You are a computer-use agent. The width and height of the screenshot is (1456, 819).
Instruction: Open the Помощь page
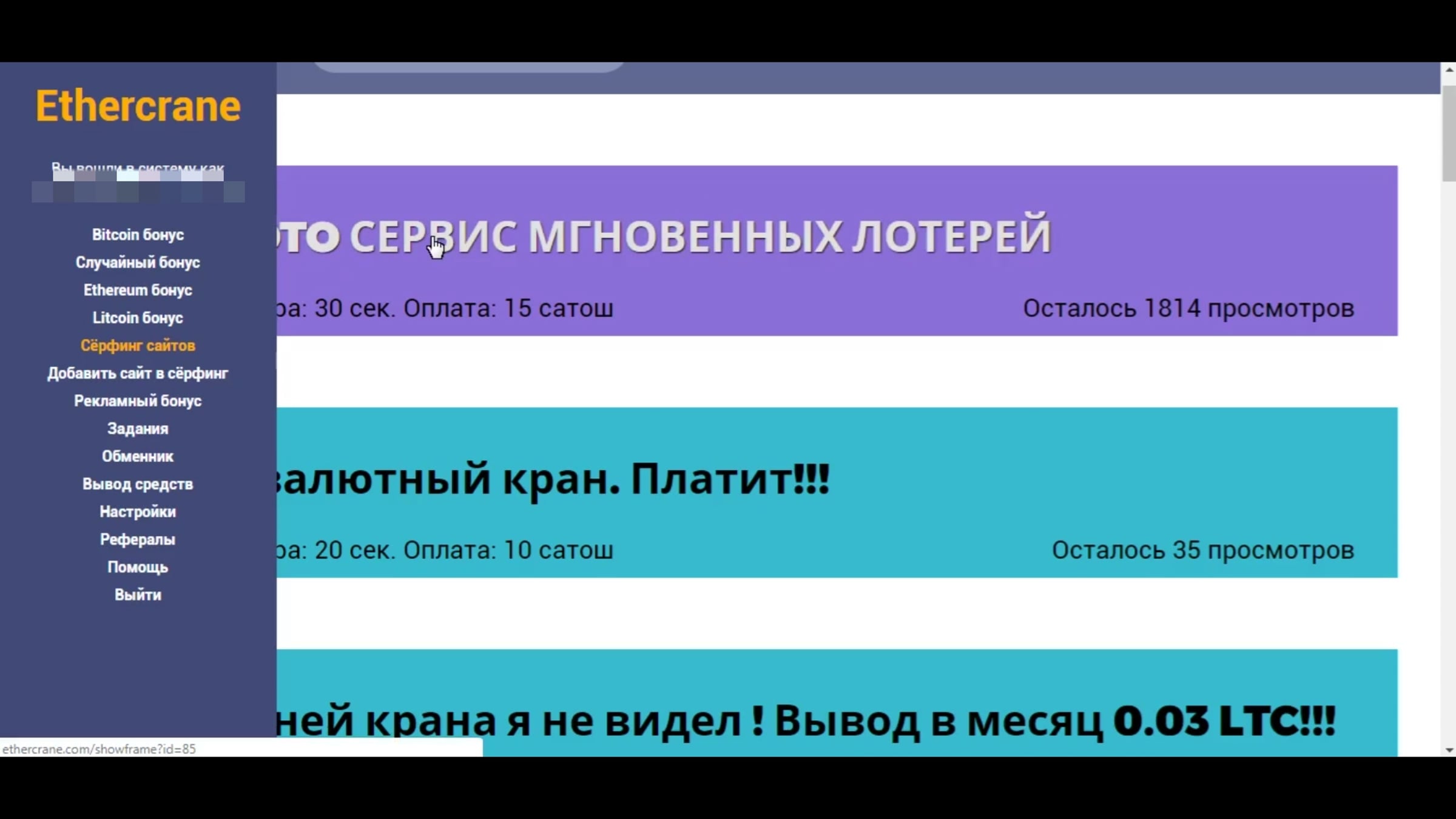tap(138, 567)
